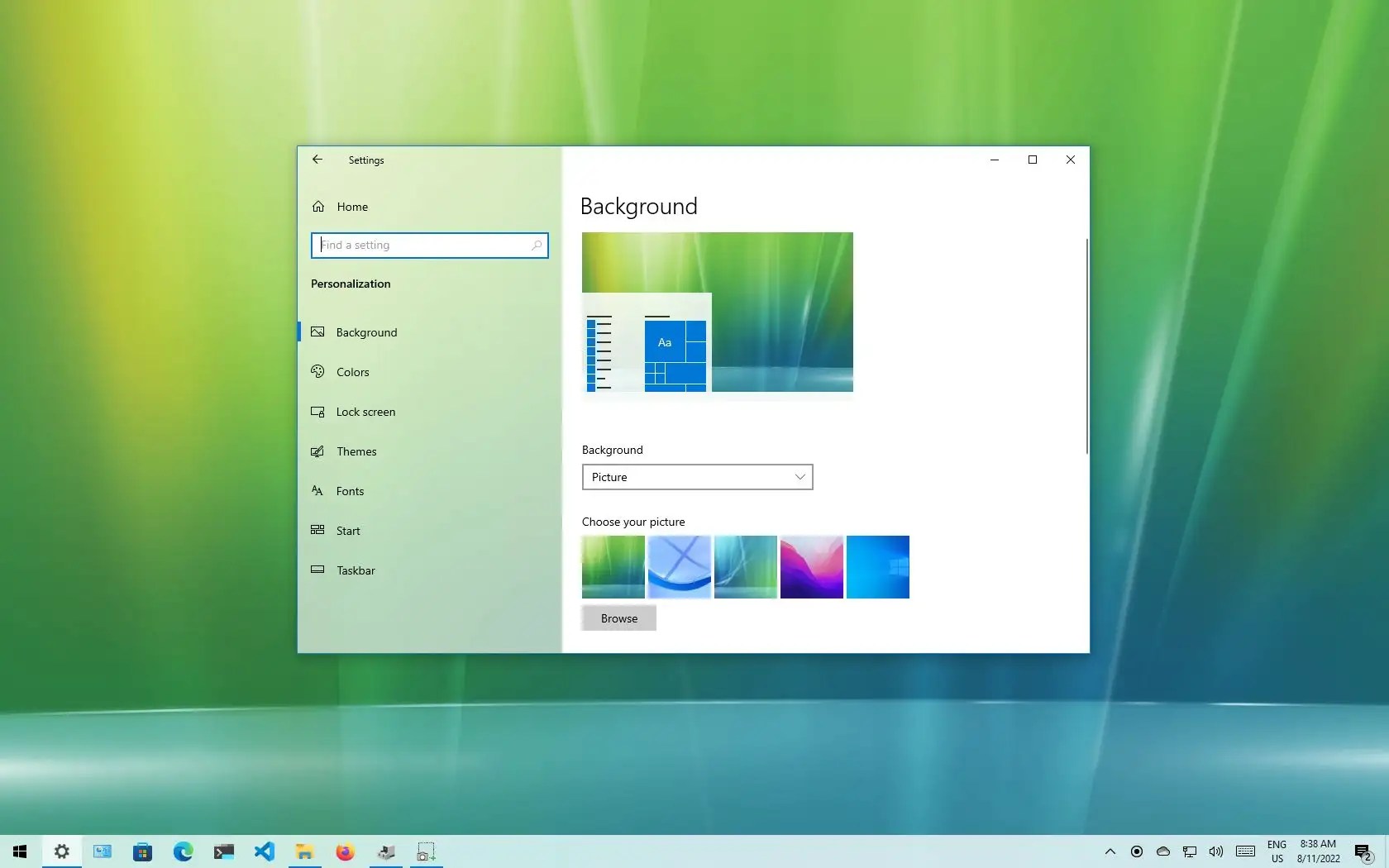Click the Home icon in Settings sidebar
Viewport: 1389px width, 868px height.
[x=319, y=206]
